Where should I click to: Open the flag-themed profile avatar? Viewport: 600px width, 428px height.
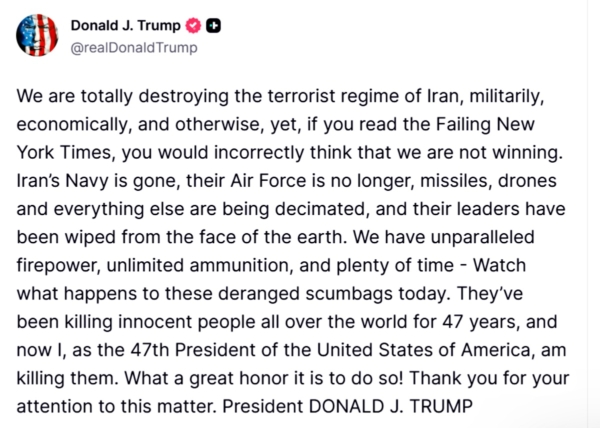pos(37,35)
